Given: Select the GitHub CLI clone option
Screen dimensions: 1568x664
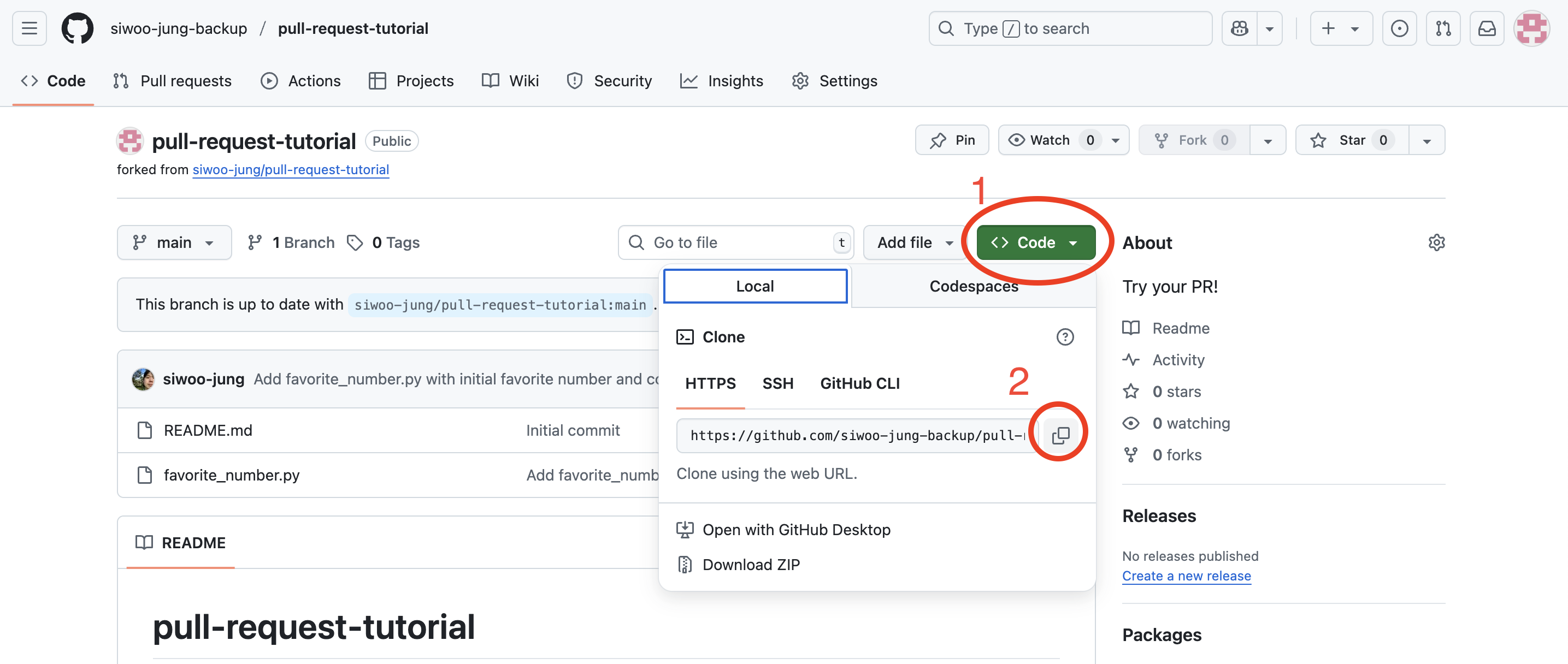Looking at the screenshot, I should click(x=859, y=383).
